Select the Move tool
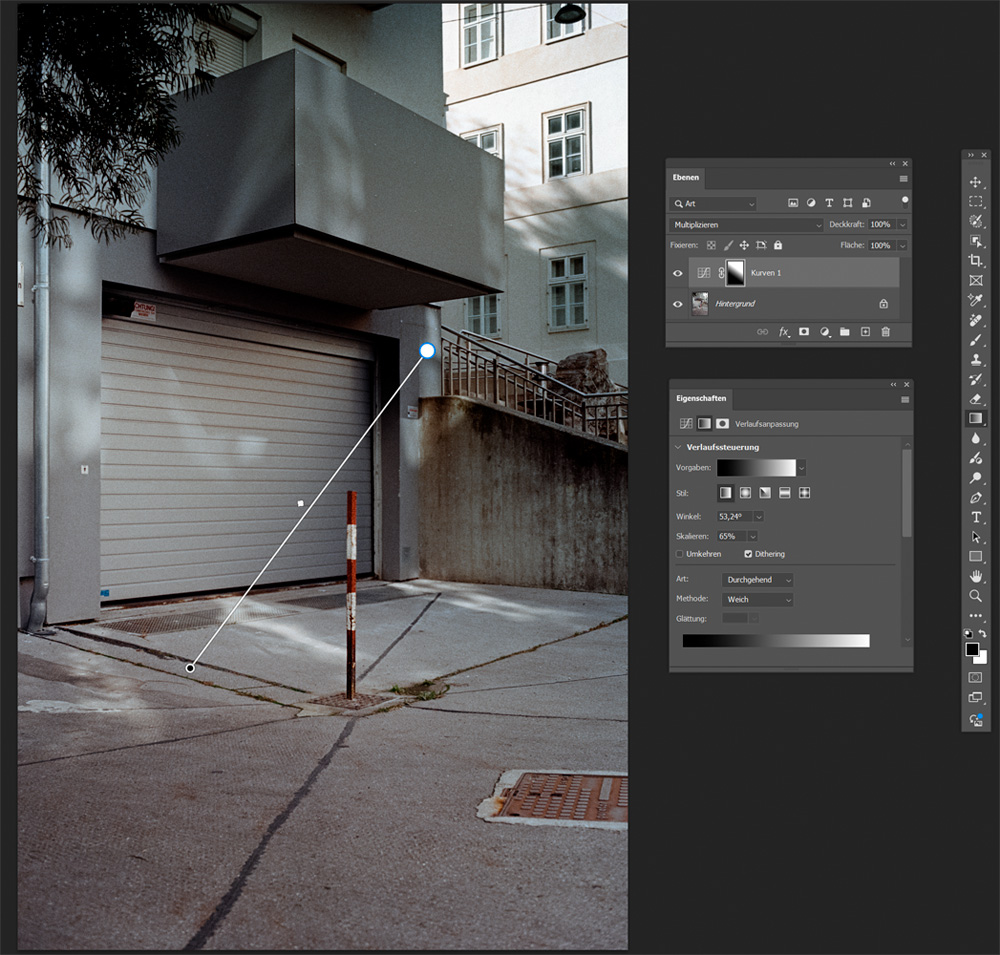Viewport: 1000px width, 955px height. [x=975, y=182]
